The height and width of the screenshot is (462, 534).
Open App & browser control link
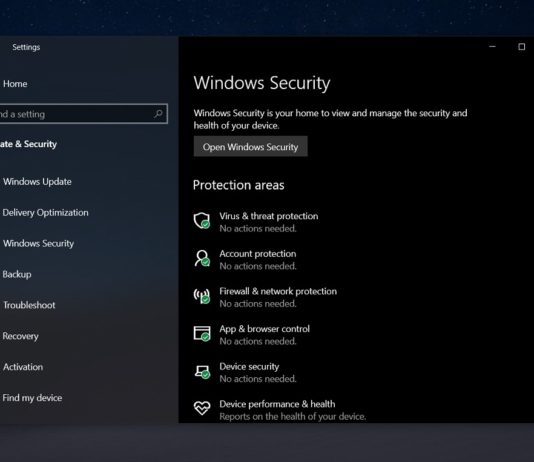pos(264,329)
